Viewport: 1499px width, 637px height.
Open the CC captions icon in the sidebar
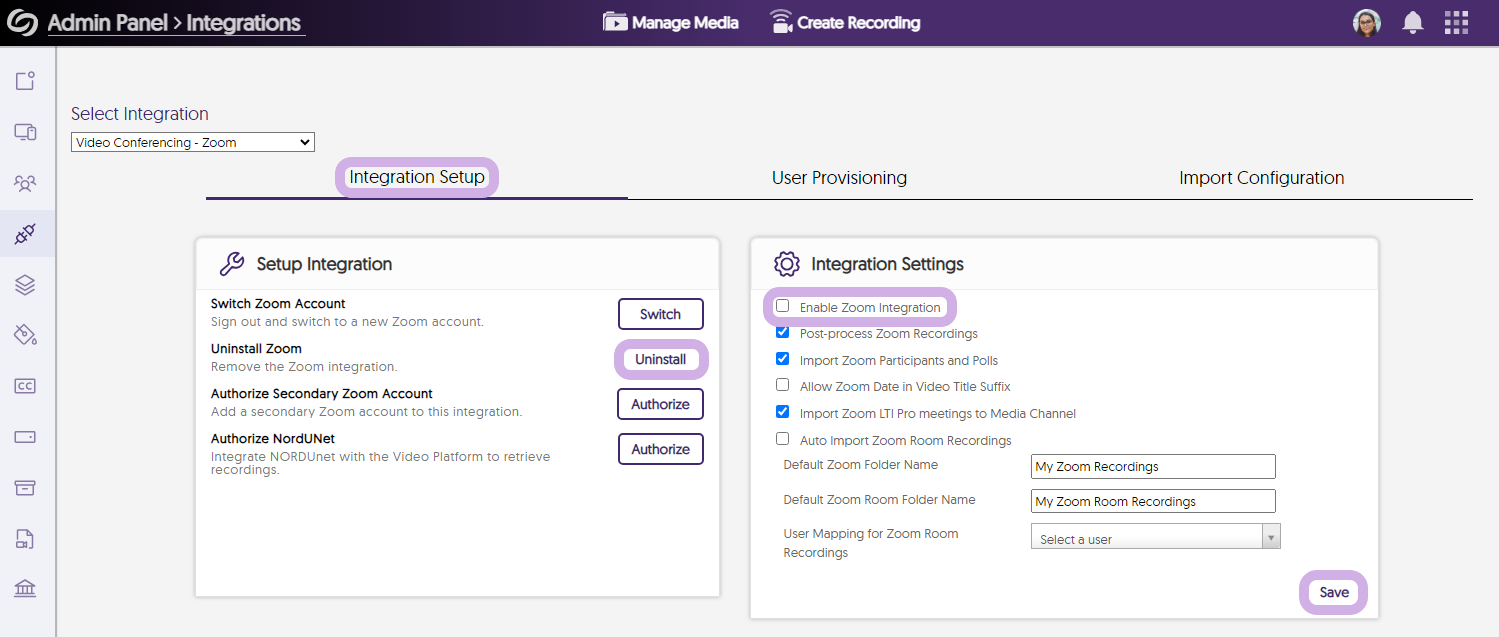pyautogui.click(x=26, y=386)
